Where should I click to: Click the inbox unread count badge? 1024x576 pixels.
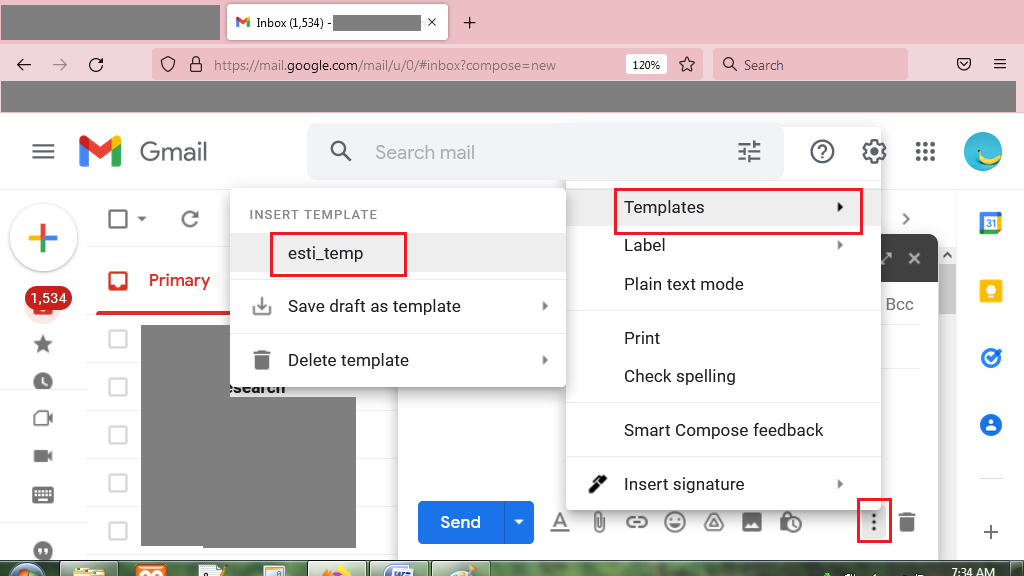(49, 298)
